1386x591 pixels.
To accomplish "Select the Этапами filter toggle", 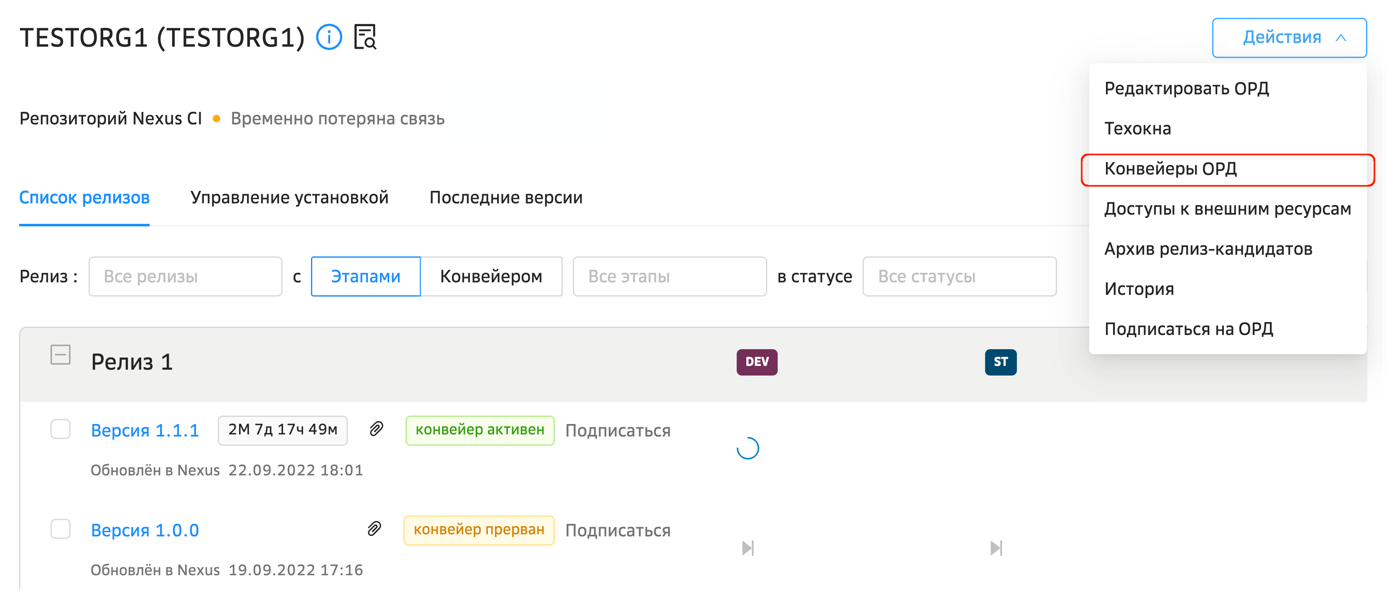I will (x=366, y=277).
